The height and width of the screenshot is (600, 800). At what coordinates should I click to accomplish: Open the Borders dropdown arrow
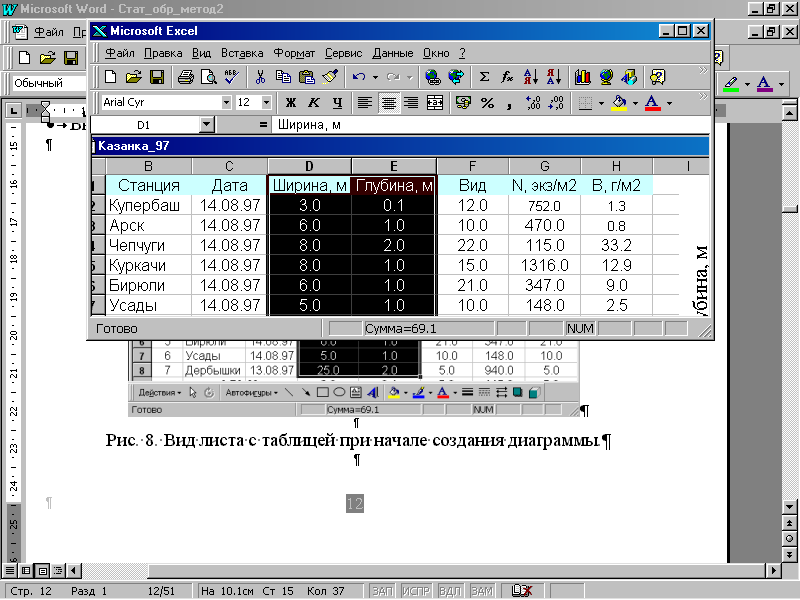pyautogui.click(x=601, y=104)
